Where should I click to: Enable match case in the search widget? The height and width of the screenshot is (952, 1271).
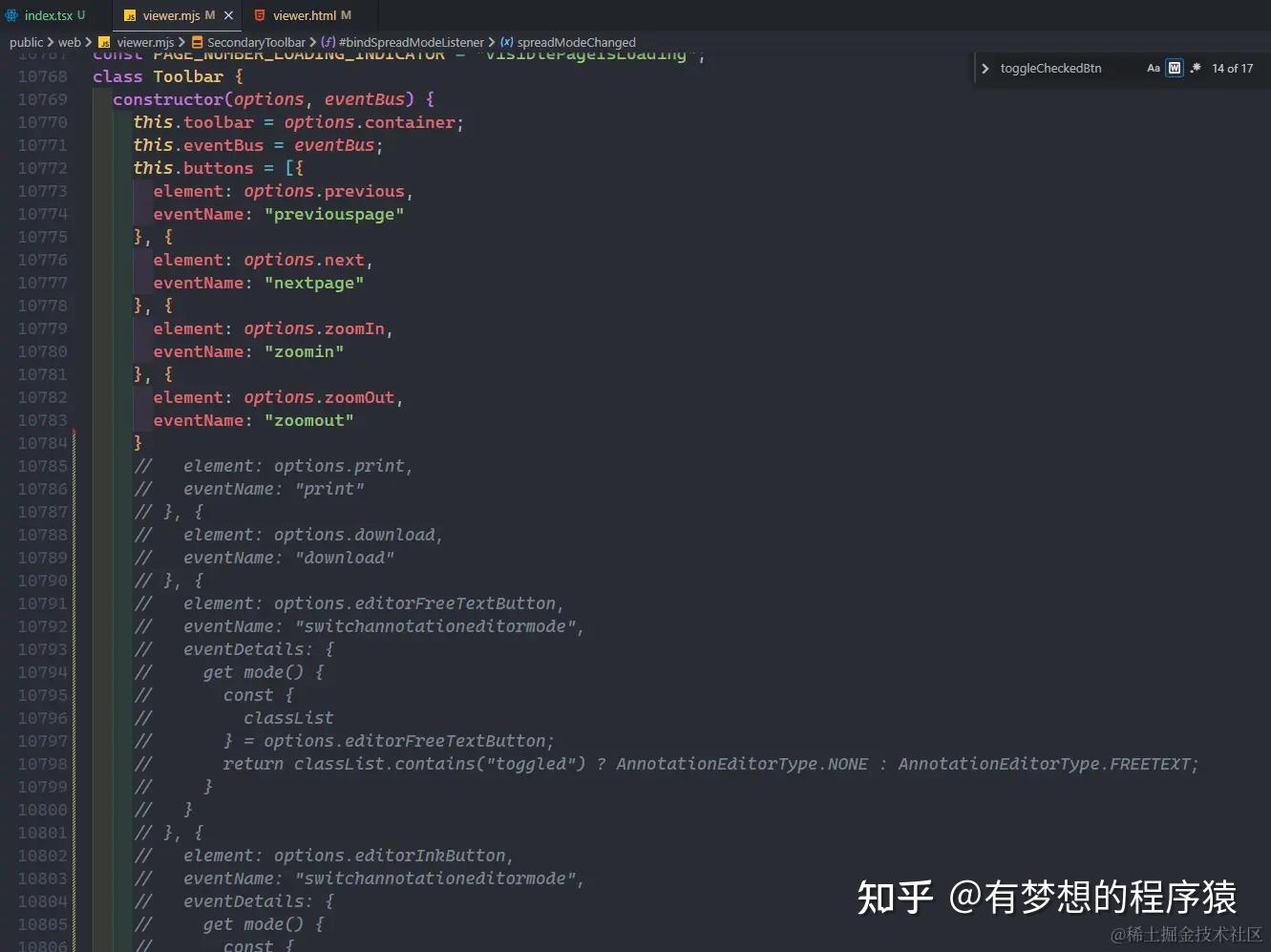pyautogui.click(x=1154, y=68)
